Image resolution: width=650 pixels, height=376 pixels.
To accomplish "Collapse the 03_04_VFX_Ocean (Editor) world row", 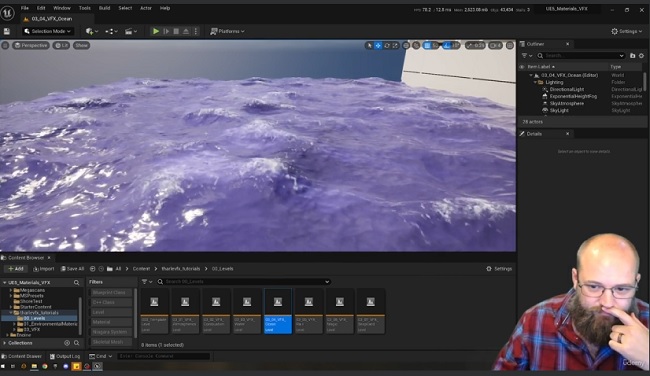I will click(x=531, y=75).
